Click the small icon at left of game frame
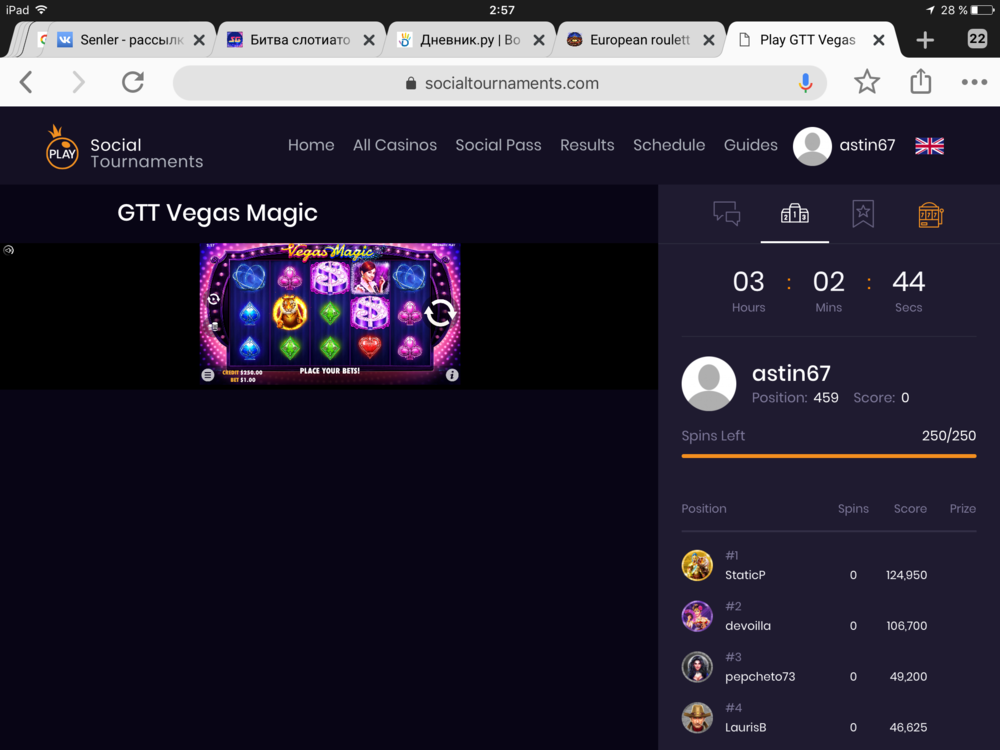The height and width of the screenshot is (750, 1000). click(x=8, y=250)
